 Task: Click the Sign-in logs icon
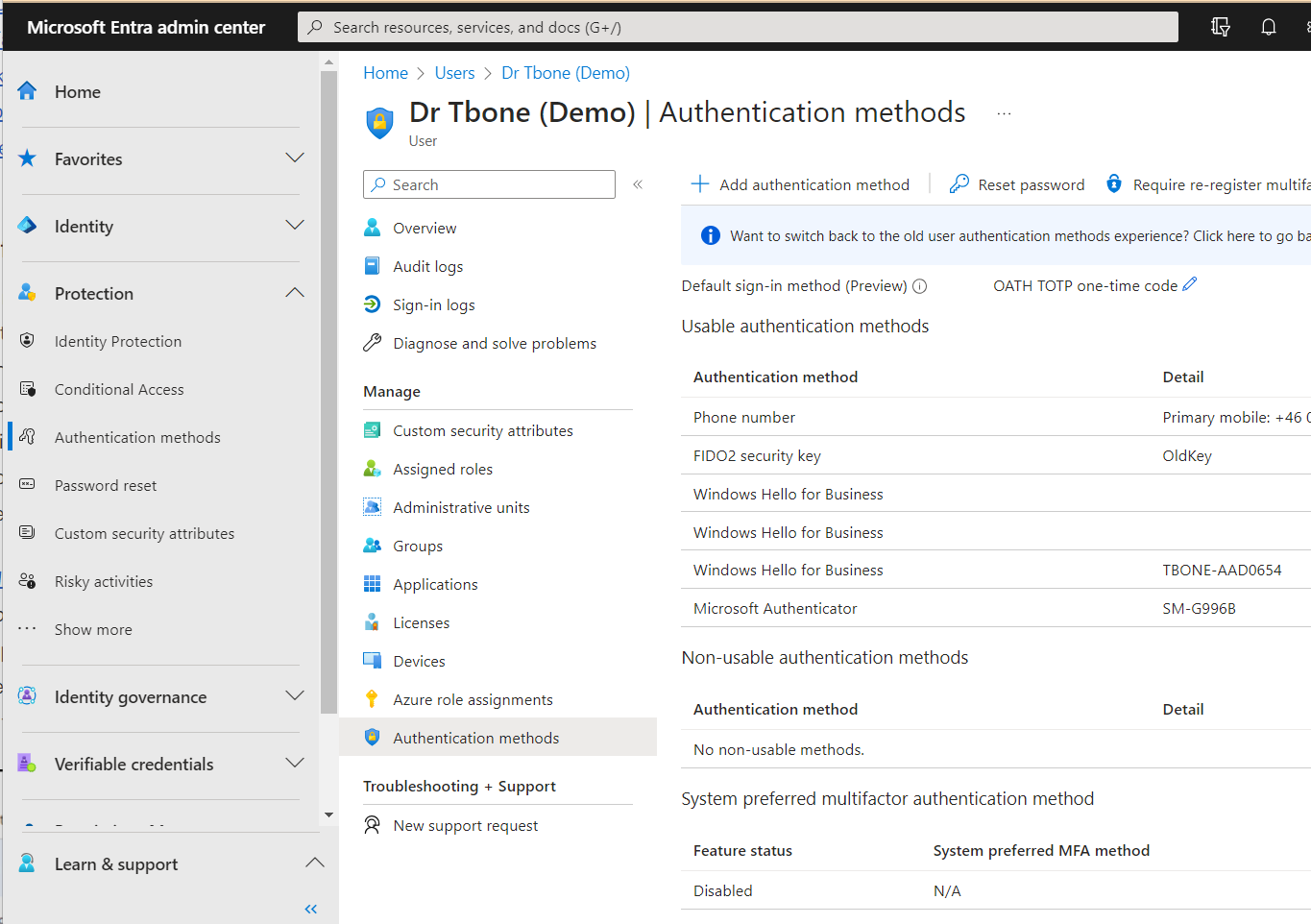tap(373, 304)
